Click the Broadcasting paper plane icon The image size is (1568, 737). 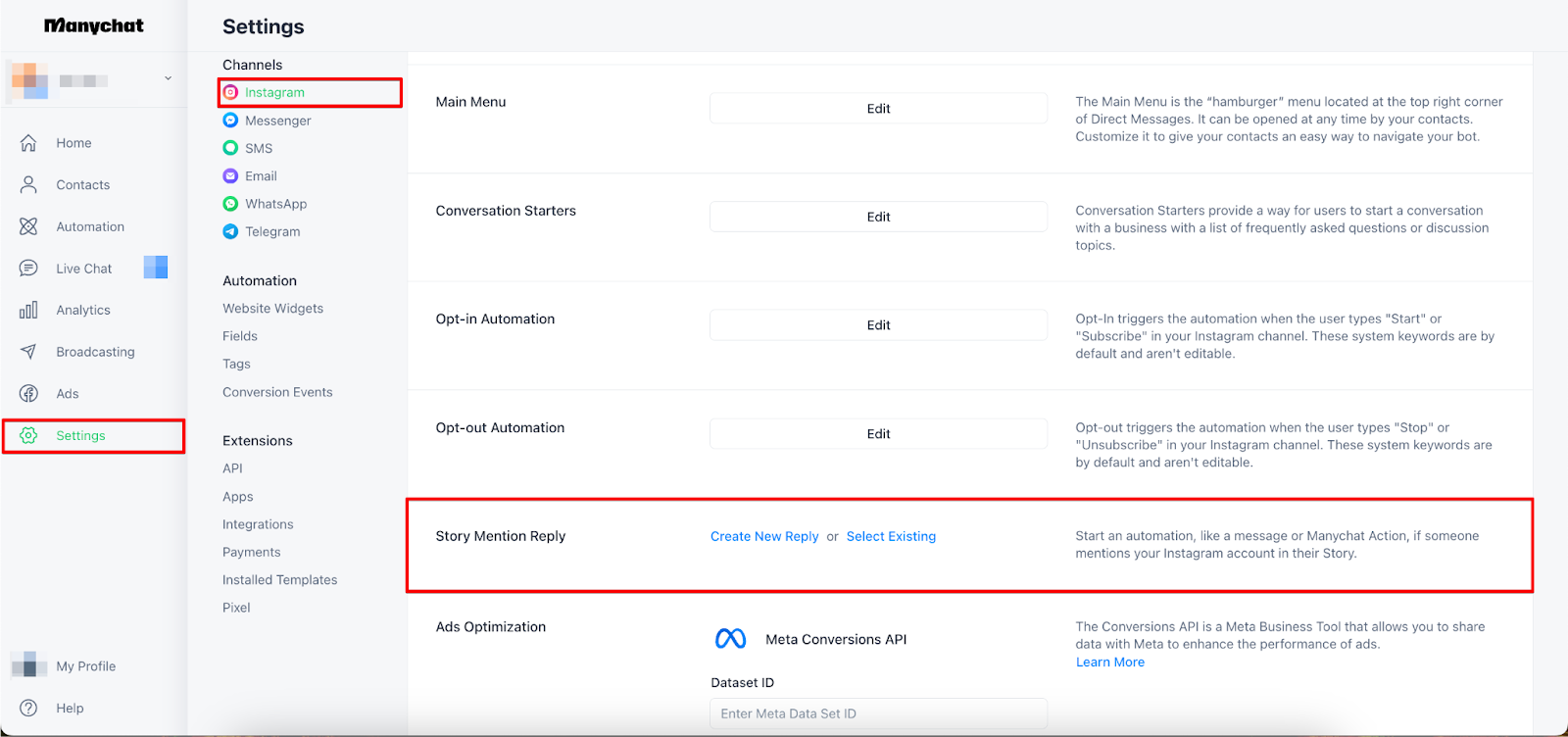28,352
